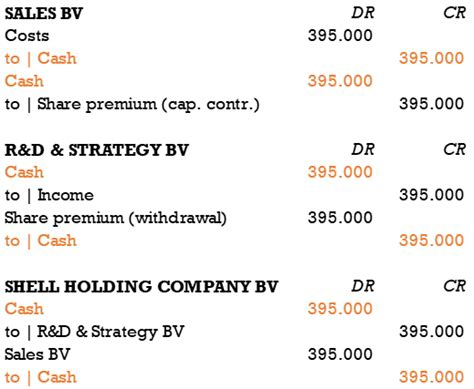Select the to | R&D & Strategy BV entry
The width and height of the screenshot is (474, 389).
[x=95, y=332]
